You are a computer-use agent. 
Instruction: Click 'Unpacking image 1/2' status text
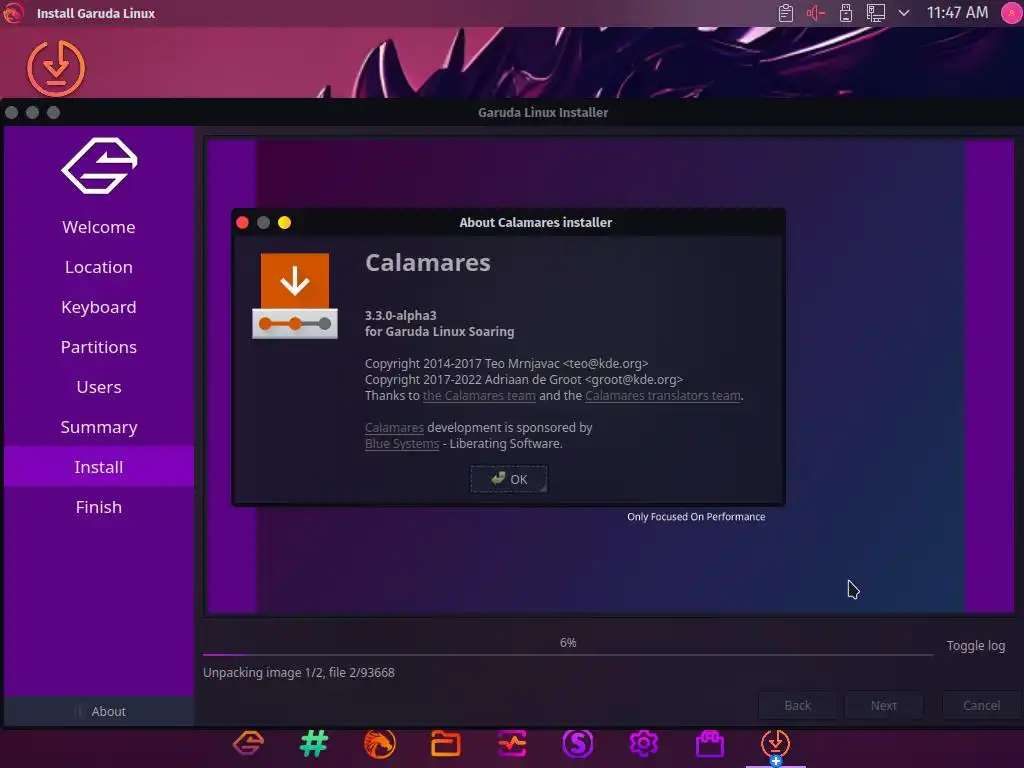click(298, 672)
